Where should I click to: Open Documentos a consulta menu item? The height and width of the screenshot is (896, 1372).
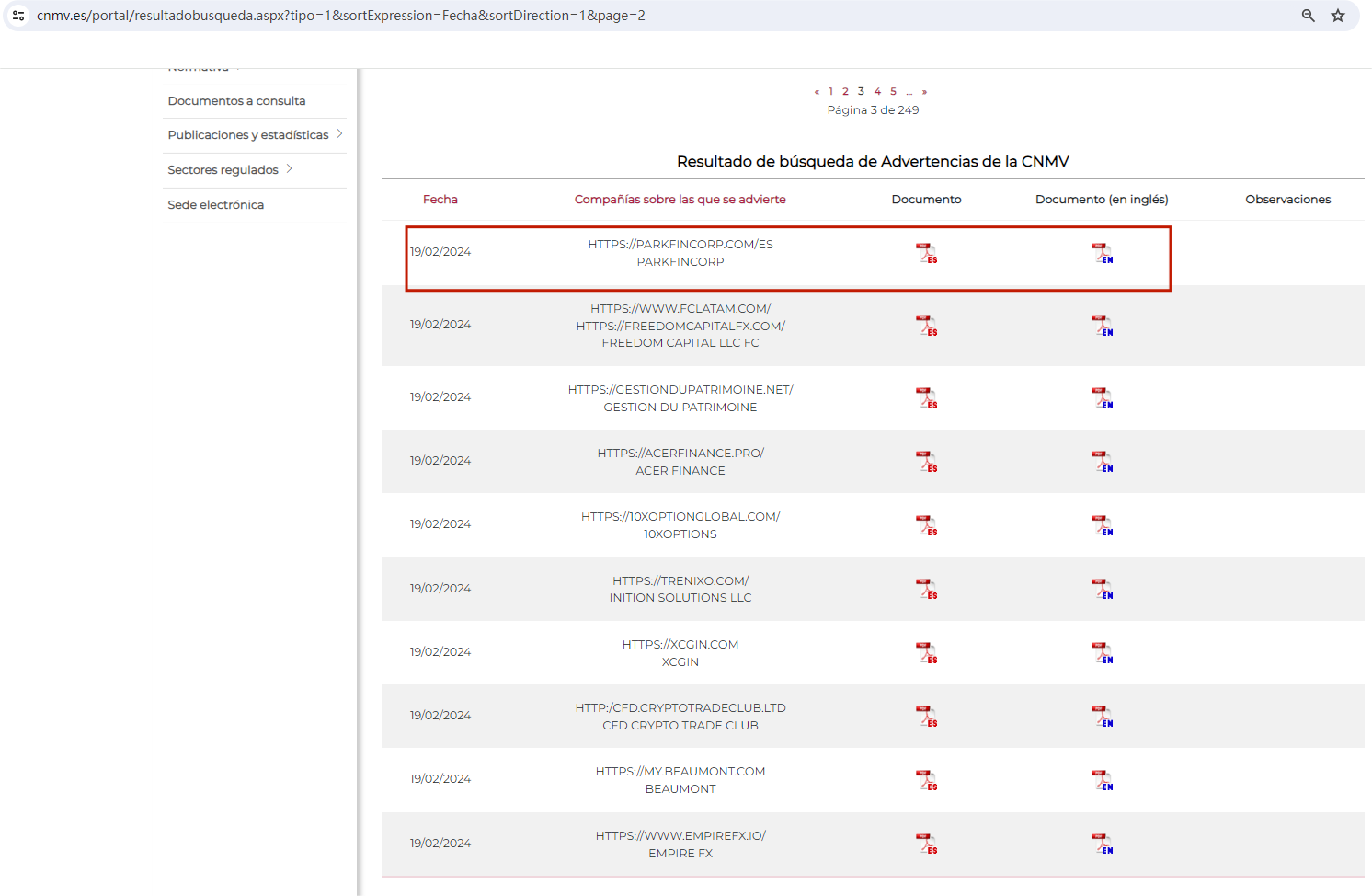click(x=236, y=101)
